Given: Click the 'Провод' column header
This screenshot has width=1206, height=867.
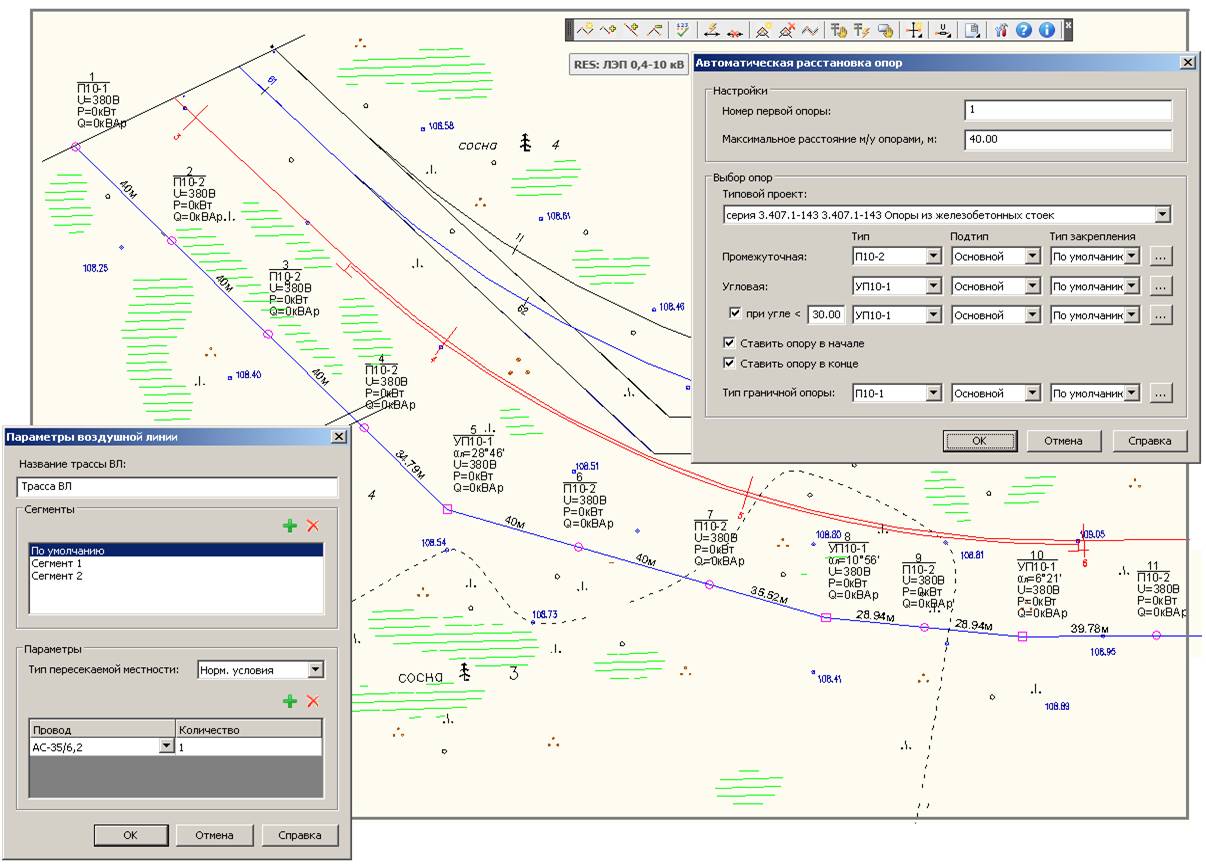Looking at the screenshot, I should tap(103, 729).
